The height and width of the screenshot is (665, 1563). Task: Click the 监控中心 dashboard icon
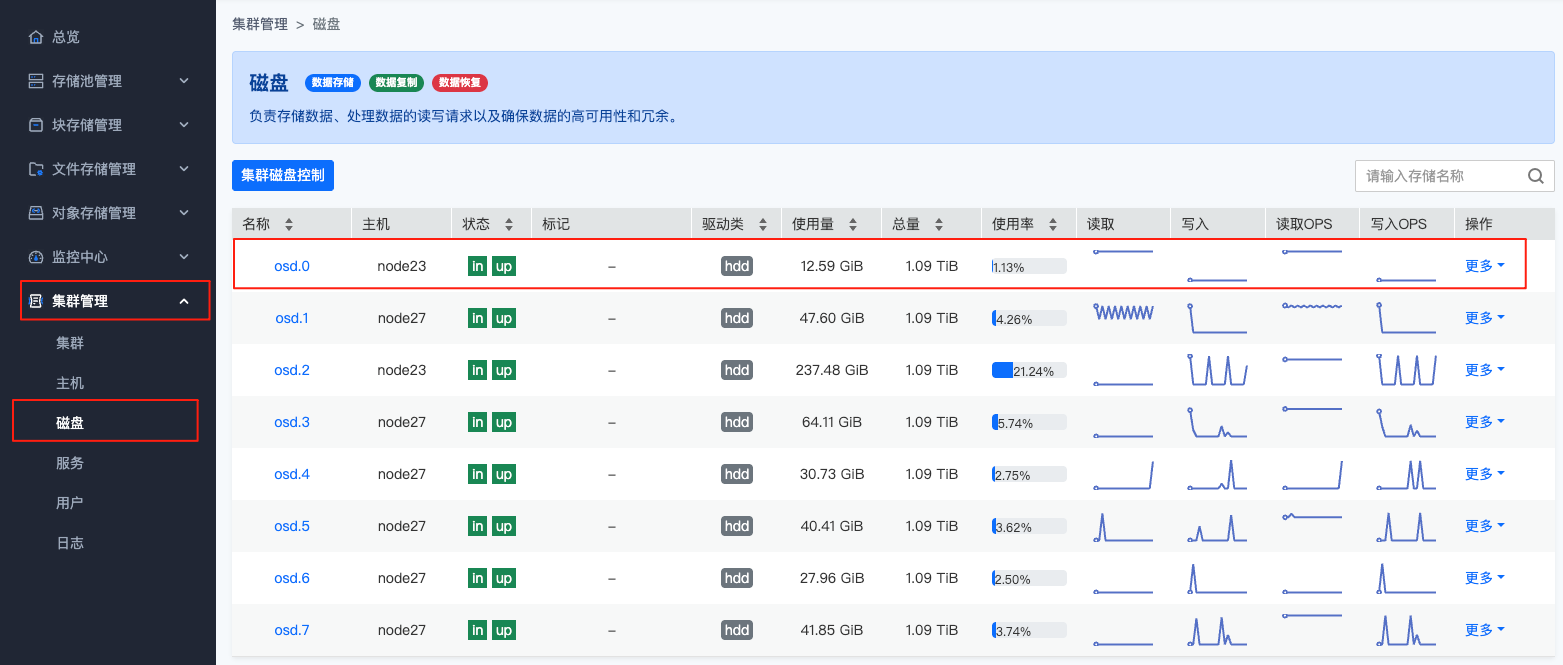(x=36, y=257)
